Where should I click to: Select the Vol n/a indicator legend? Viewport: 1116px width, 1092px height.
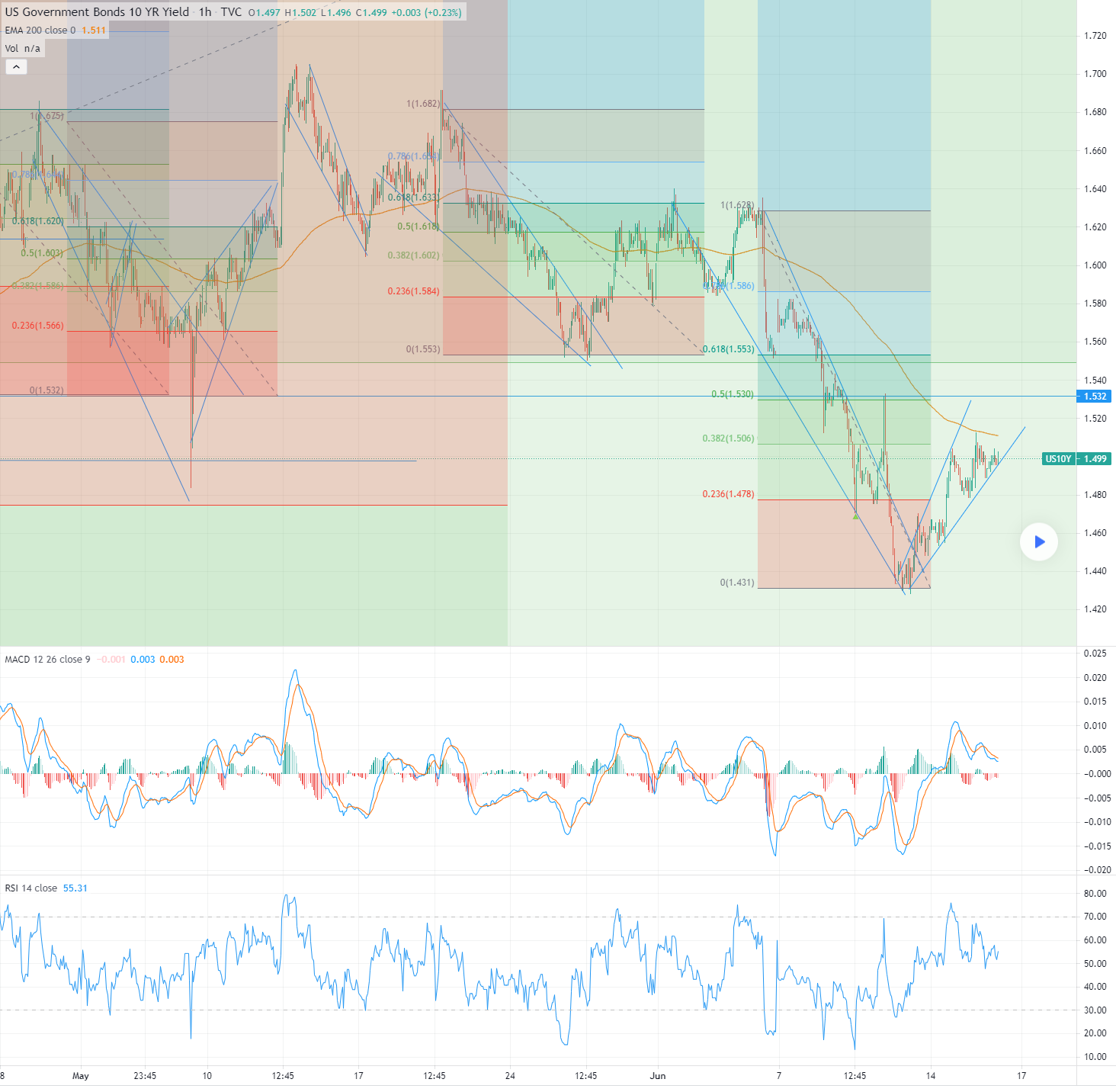click(23, 49)
